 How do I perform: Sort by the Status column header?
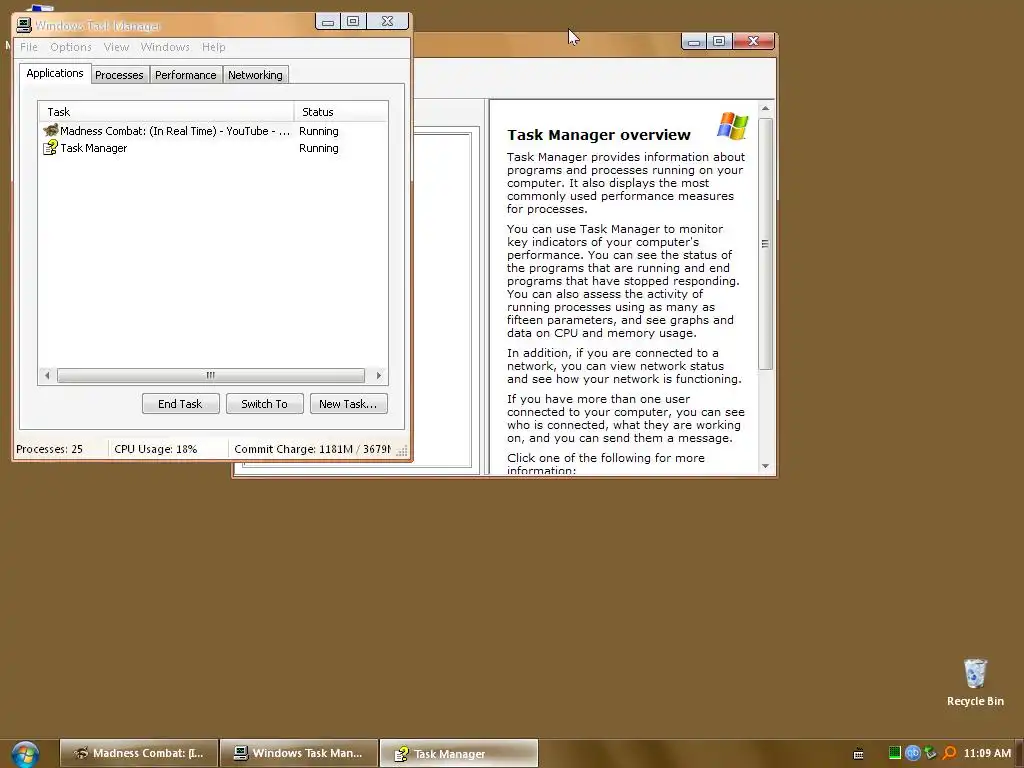(341, 112)
